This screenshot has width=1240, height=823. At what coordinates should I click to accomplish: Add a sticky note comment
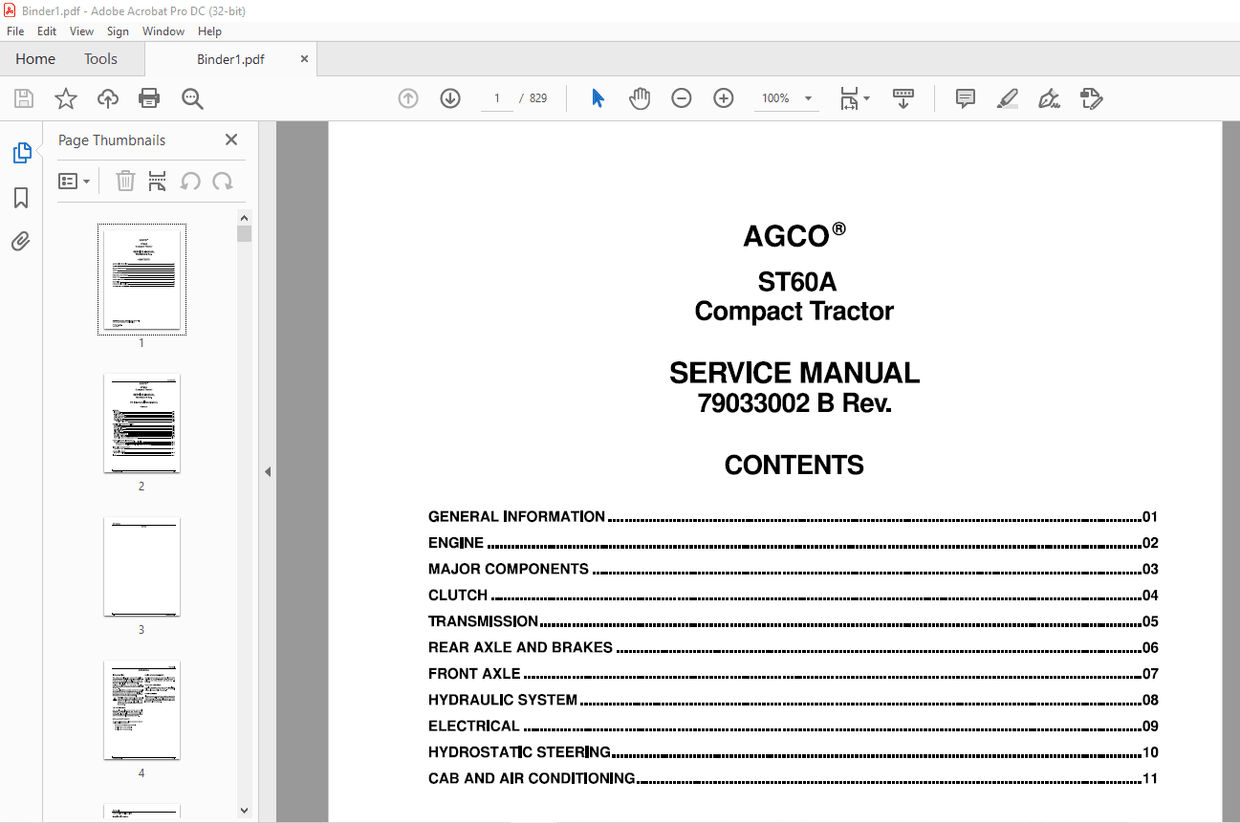click(x=965, y=98)
